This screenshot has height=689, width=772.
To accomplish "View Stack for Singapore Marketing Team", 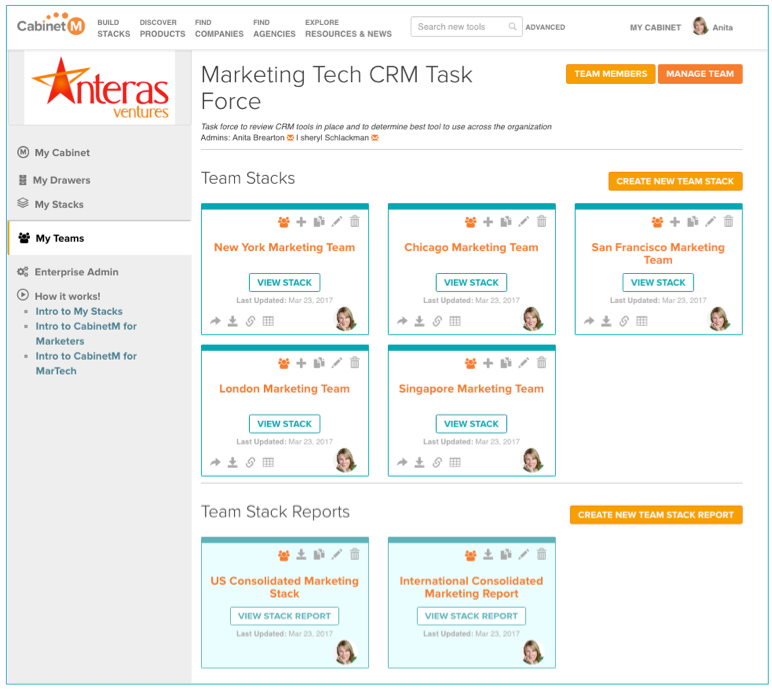I will click(x=471, y=424).
